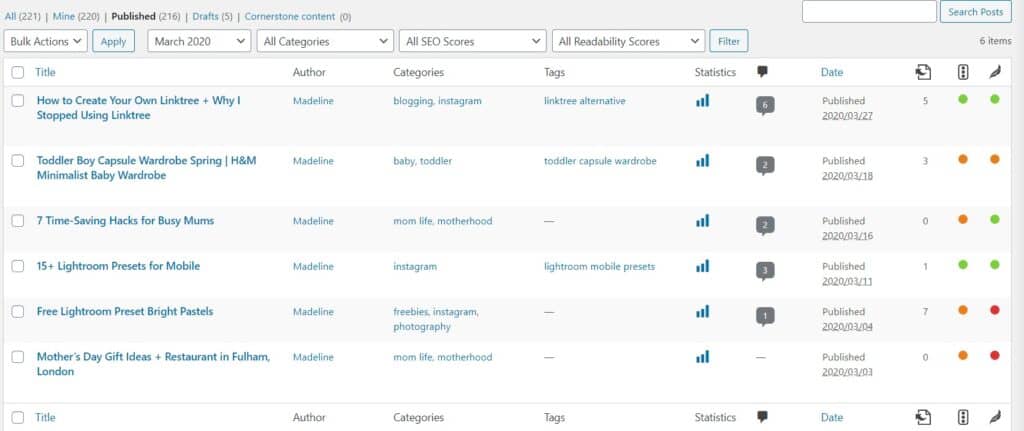Select all posts via footer checkbox
This screenshot has width=1024, height=431.
click(x=18, y=417)
